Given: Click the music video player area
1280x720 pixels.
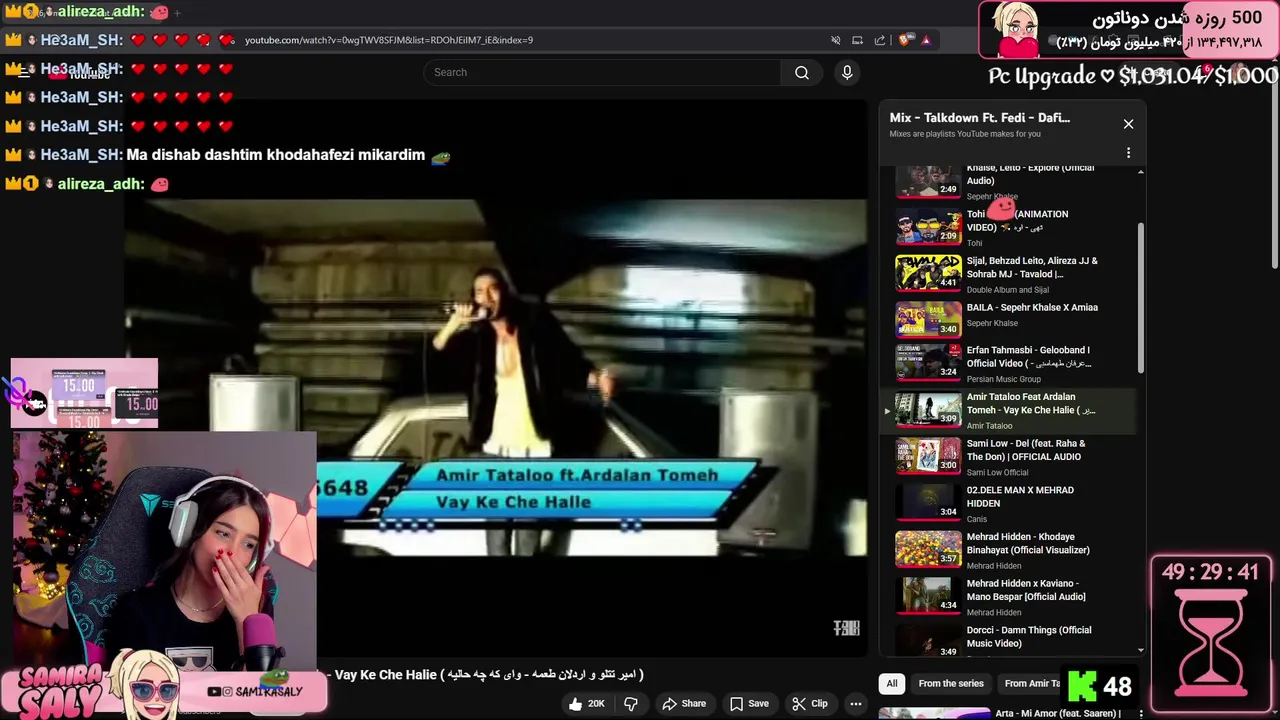Looking at the screenshot, I should point(495,378).
